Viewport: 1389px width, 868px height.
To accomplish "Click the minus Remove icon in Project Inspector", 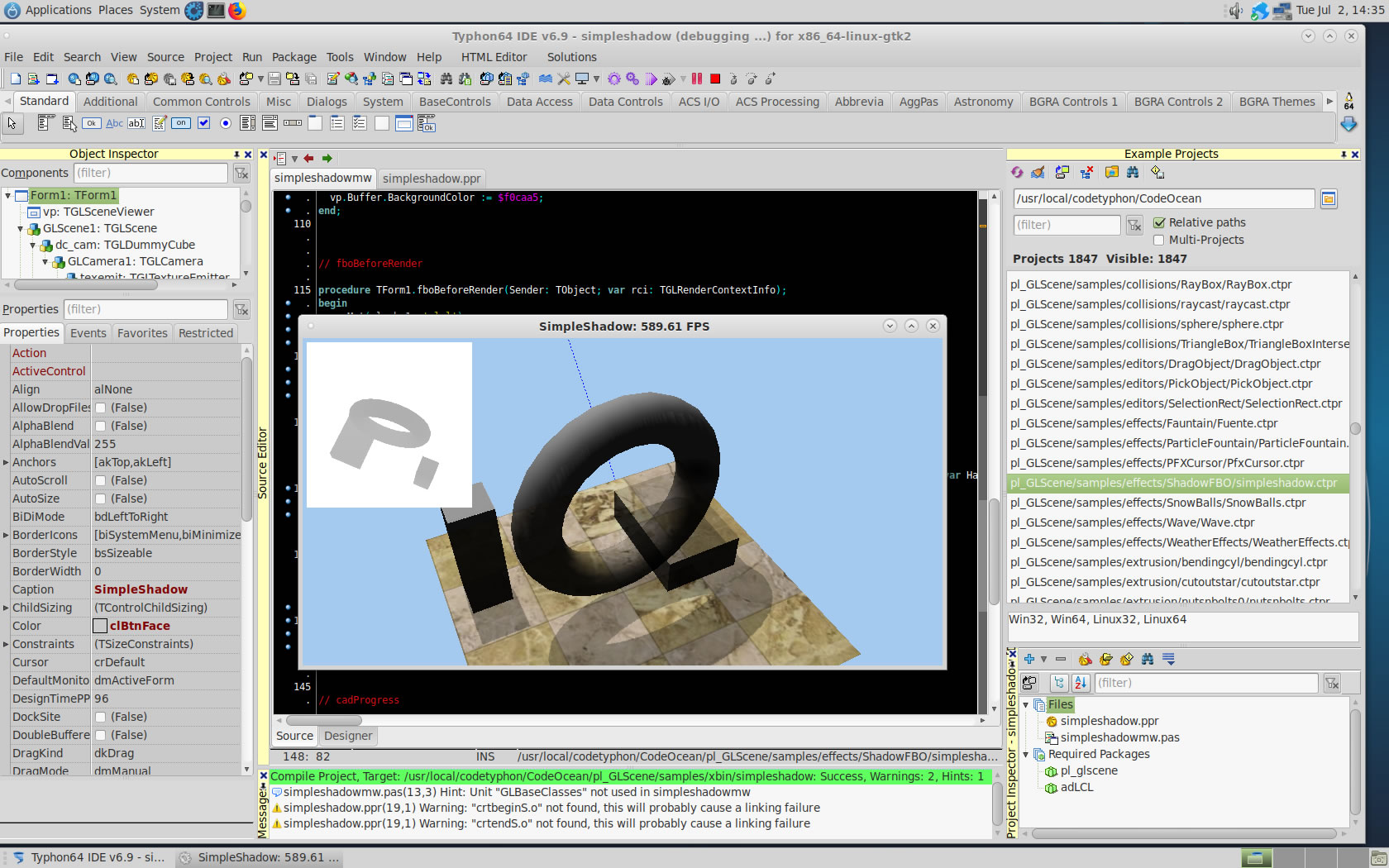I will (x=1061, y=659).
